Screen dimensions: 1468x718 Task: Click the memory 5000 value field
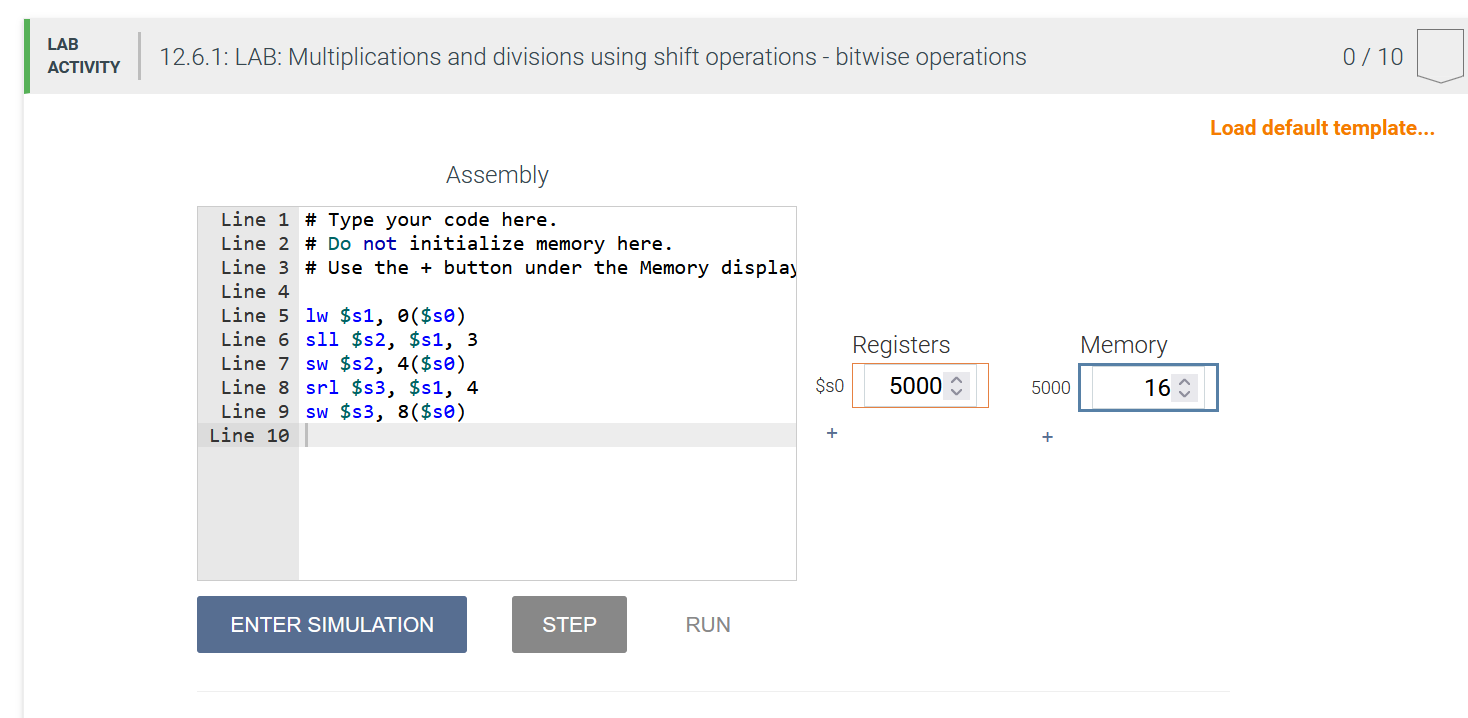1148,387
